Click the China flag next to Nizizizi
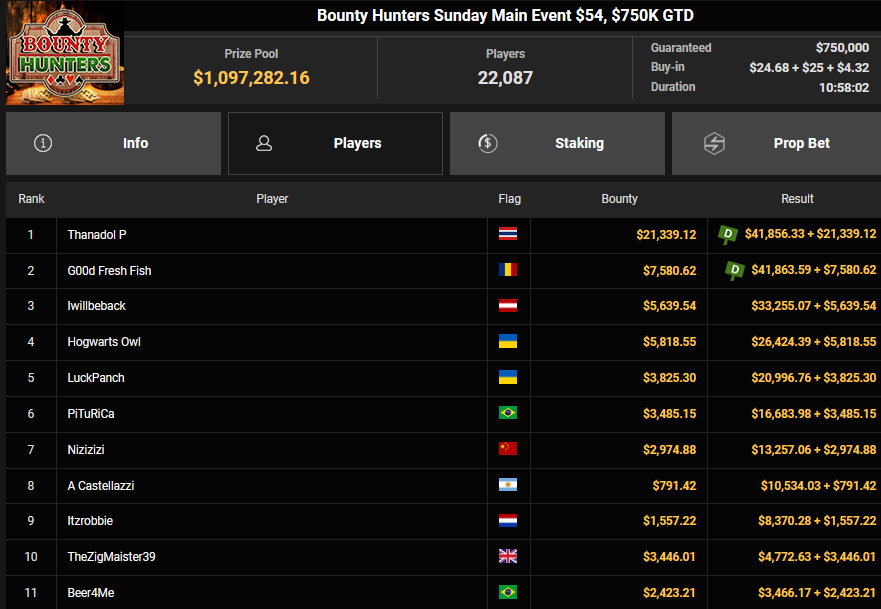 click(508, 449)
